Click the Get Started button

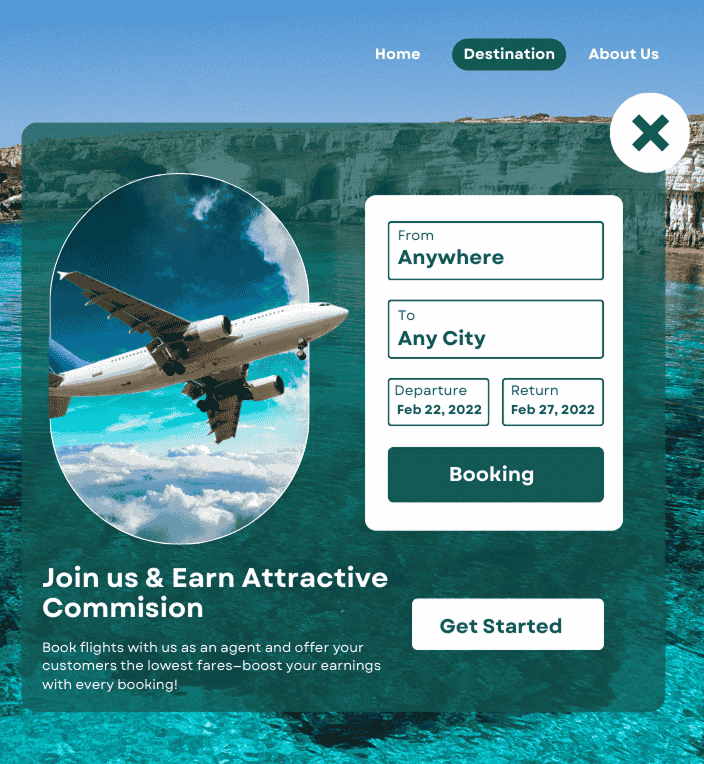pyautogui.click(x=508, y=624)
